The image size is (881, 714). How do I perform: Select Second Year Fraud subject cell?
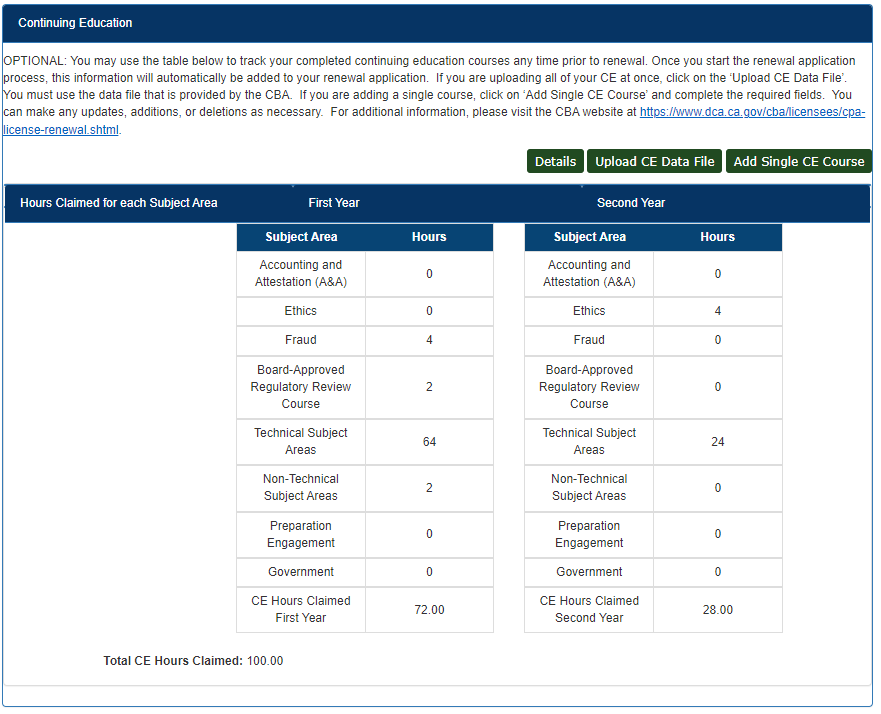coord(589,340)
